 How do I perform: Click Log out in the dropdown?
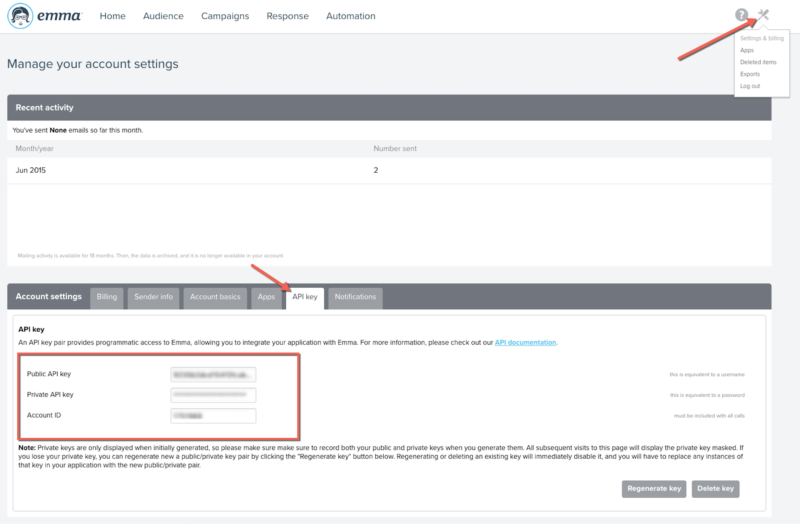(x=750, y=86)
